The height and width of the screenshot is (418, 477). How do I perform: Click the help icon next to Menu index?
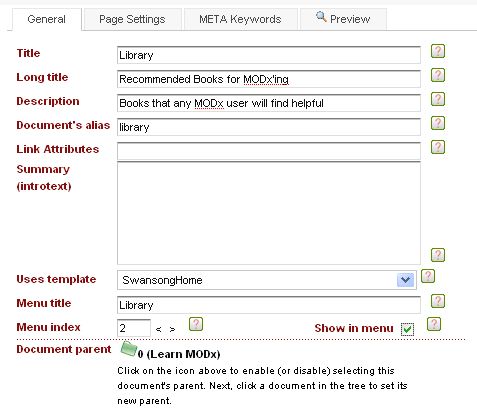(x=196, y=324)
